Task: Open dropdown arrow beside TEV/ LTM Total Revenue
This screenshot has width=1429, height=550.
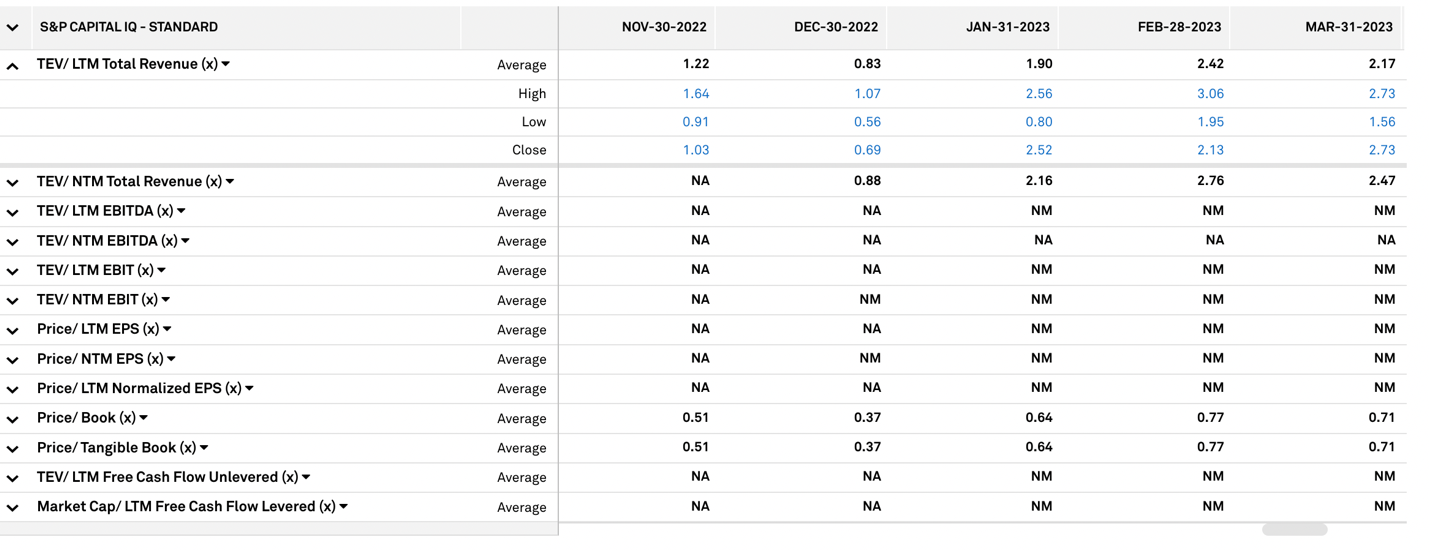Action: (x=226, y=65)
